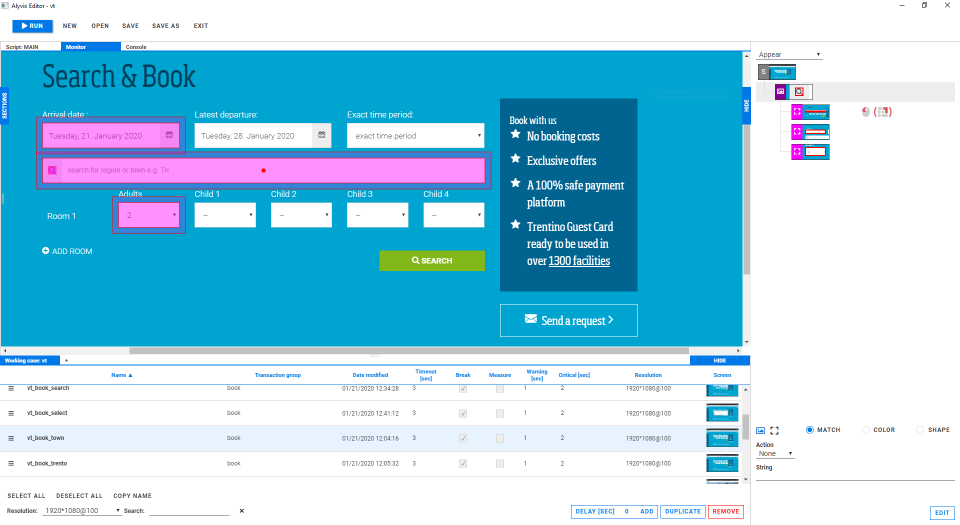Open the Adults dropdown

(x=149, y=215)
